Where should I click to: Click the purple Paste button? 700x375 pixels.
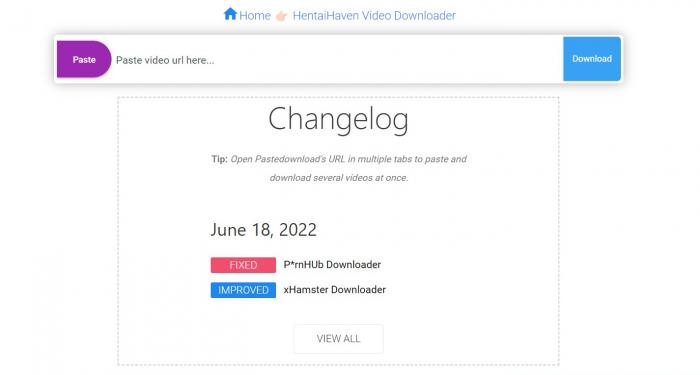[84, 59]
